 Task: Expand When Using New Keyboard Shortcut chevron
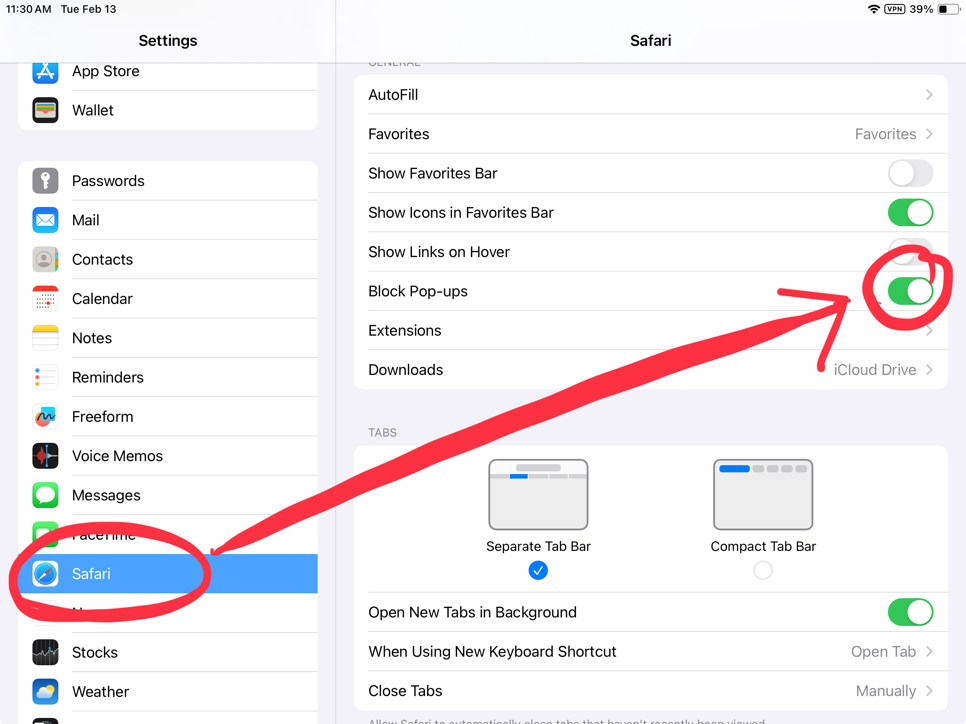click(929, 652)
